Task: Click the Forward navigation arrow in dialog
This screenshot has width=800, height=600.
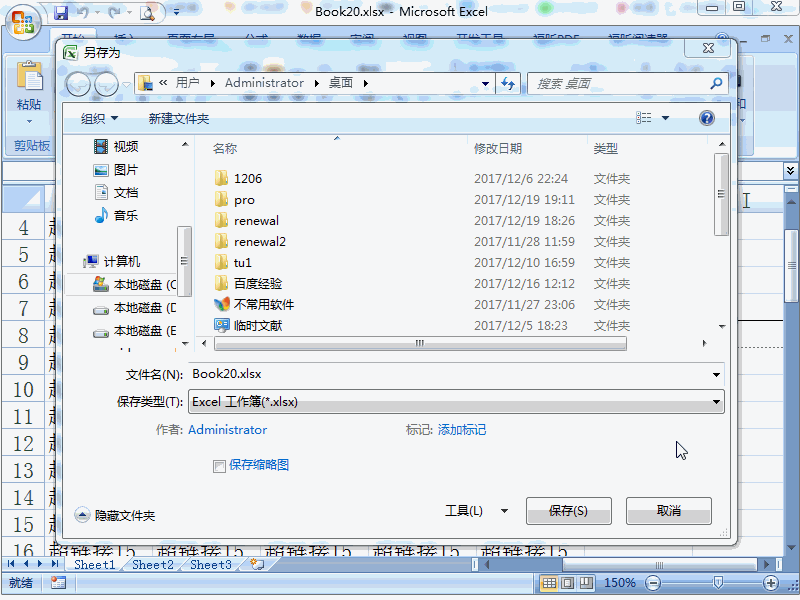Action: 107,84
